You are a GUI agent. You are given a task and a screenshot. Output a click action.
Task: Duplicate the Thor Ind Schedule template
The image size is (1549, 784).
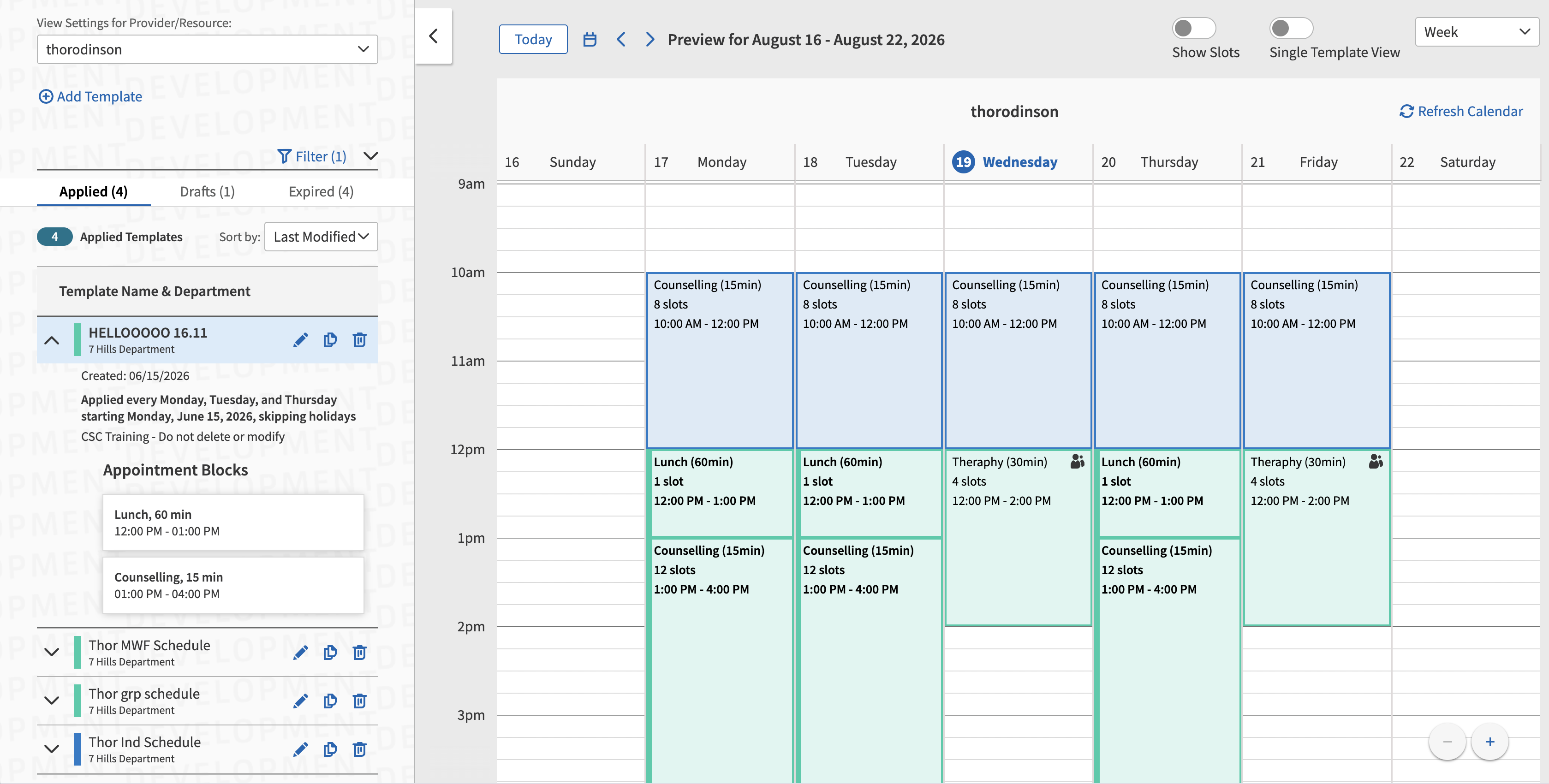[330, 749]
